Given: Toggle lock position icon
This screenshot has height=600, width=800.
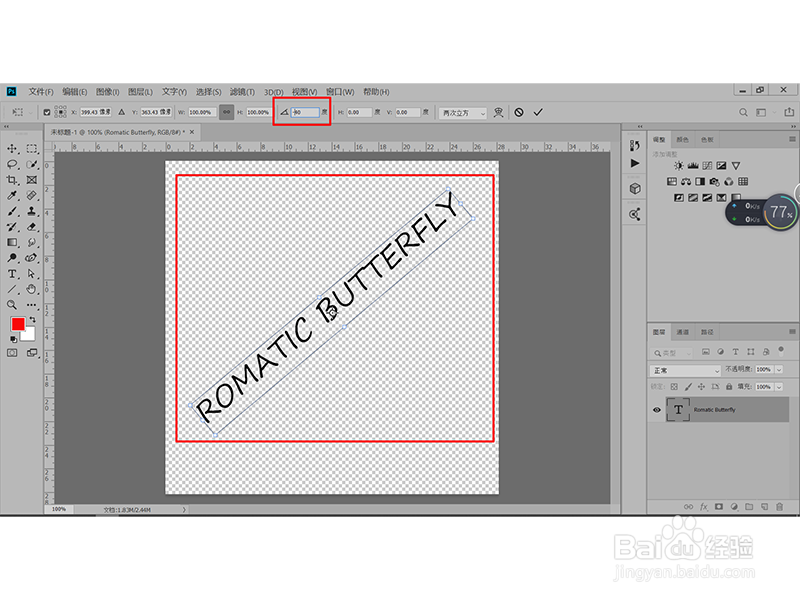Looking at the screenshot, I should [x=702, y=387].
